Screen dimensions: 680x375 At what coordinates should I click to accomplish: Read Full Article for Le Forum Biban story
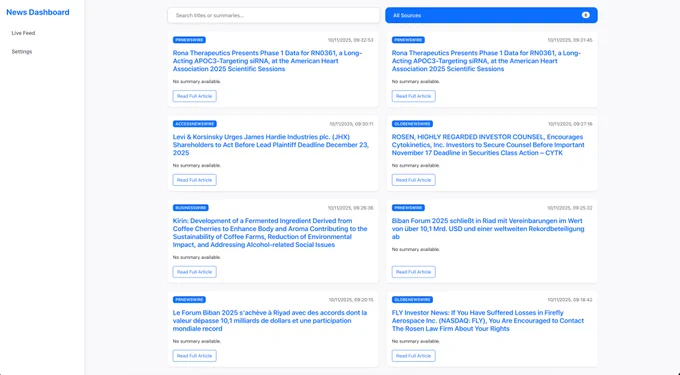point(194,356)
